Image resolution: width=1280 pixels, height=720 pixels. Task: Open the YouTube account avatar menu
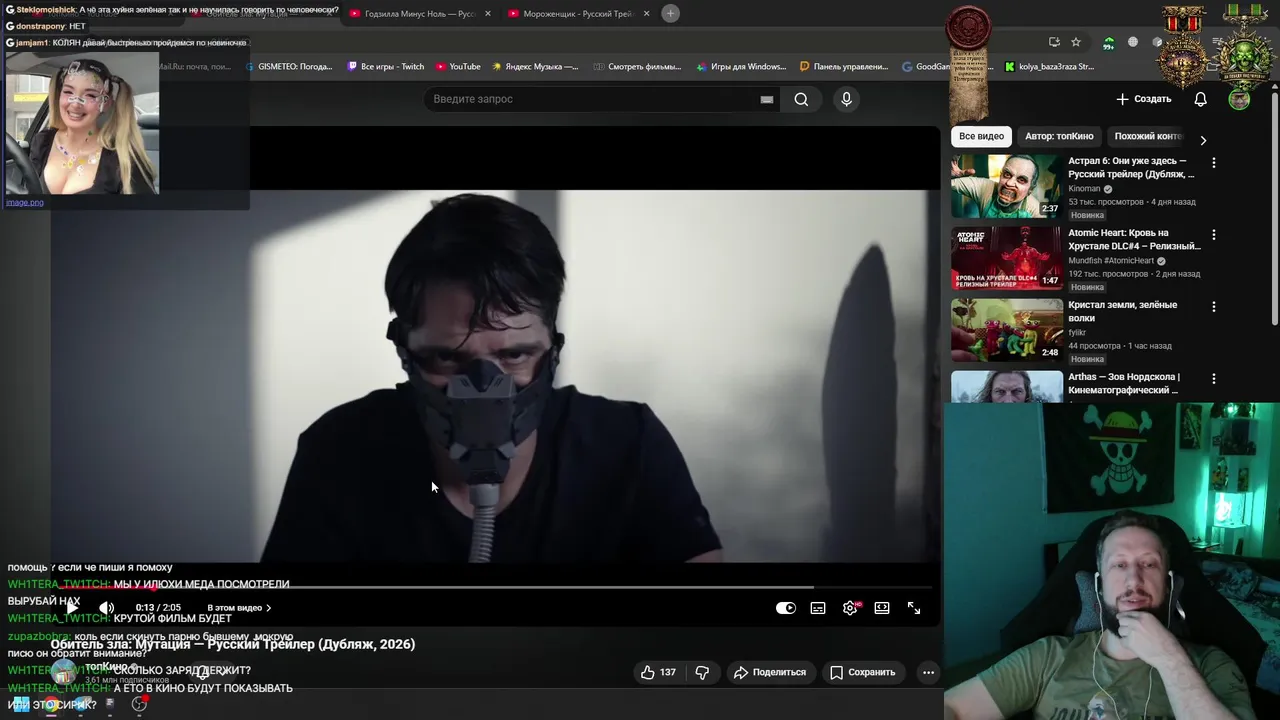(1239, 99)
